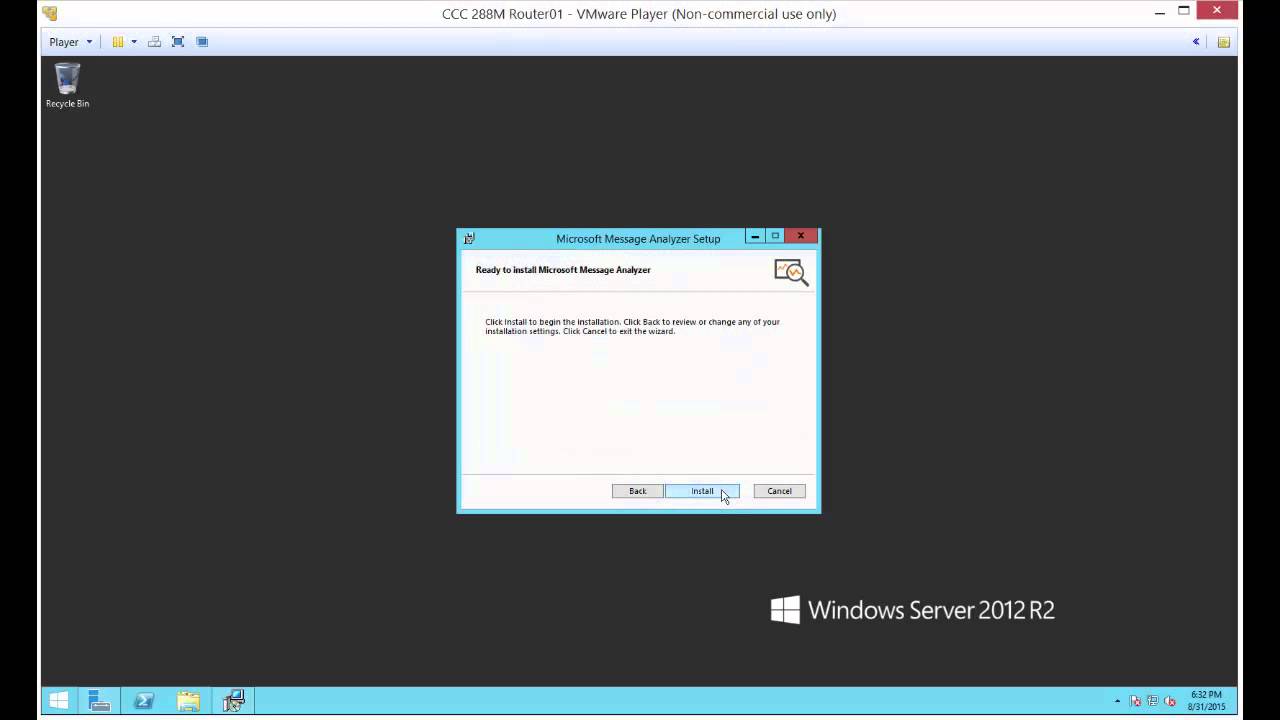
Task: Send Ctrl+Alt+Del to the virtual machine
Action: tap(154, 42)
